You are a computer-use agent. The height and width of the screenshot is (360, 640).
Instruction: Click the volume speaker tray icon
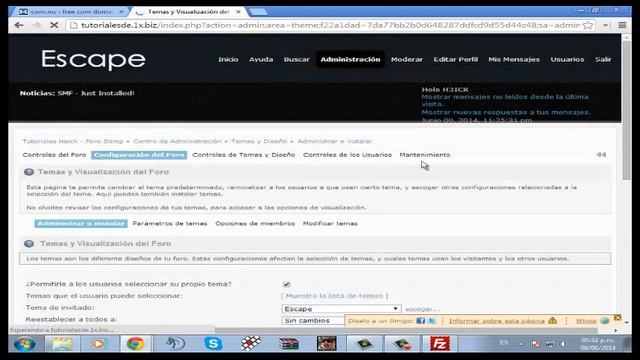(x=563, y=344)
